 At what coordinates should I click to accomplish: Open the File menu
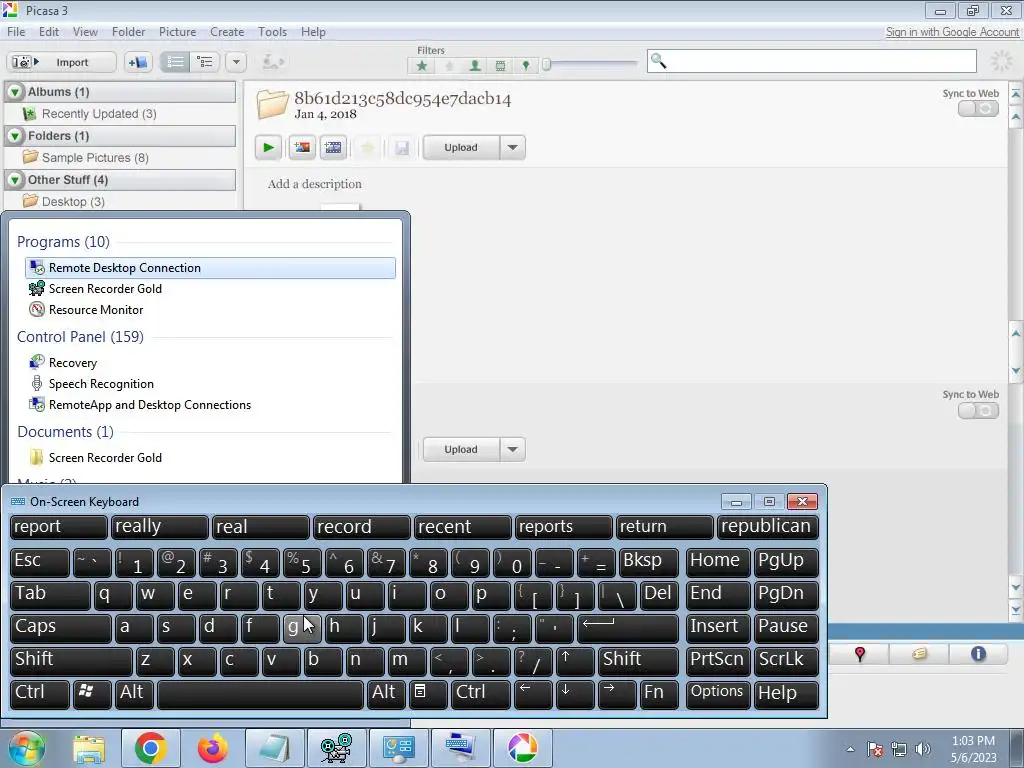pos(16,32)
